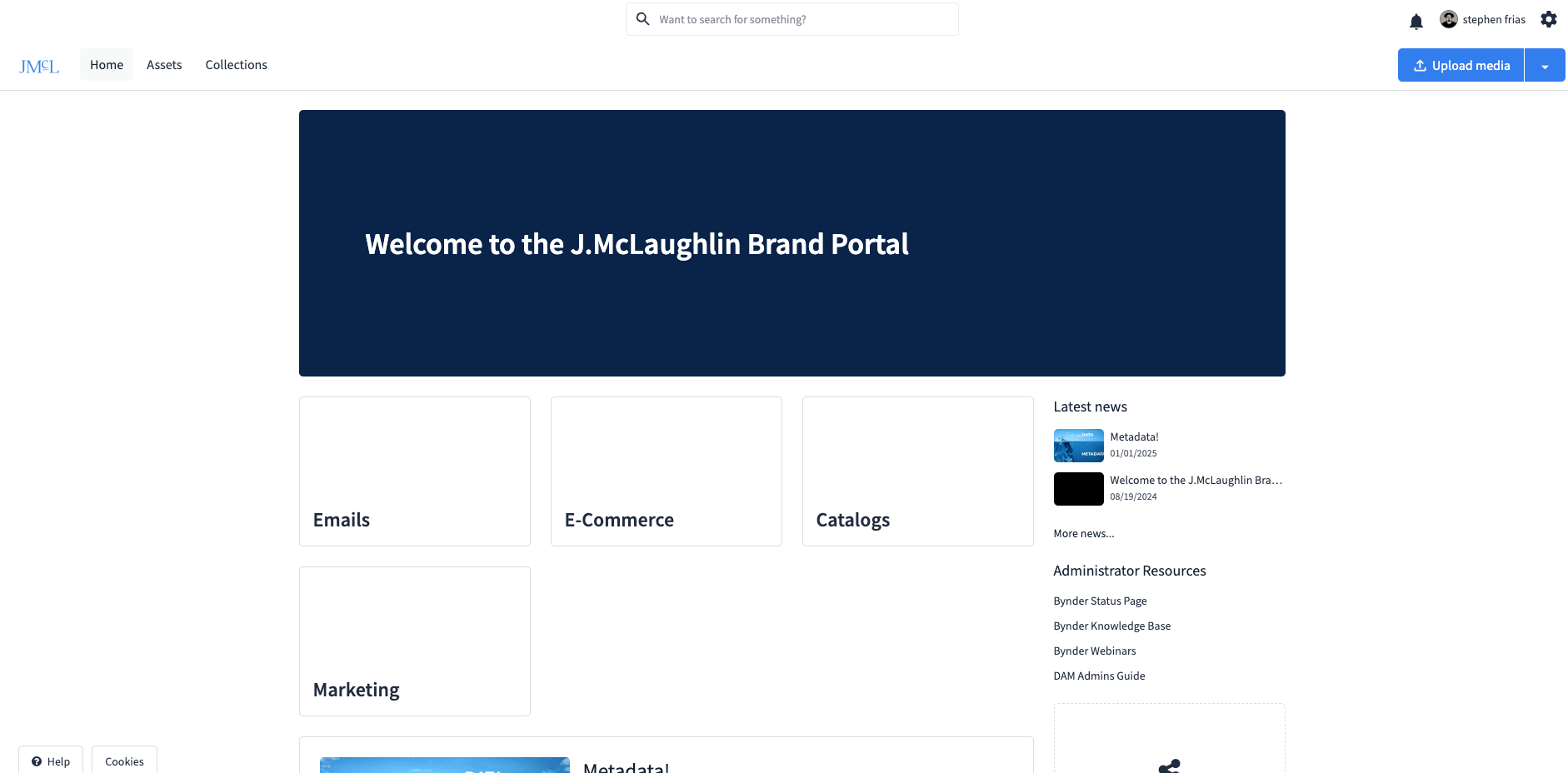1568x773 pixels.
Task: Open DAM Admins Guide link
Action: [x=1099, y=676]
